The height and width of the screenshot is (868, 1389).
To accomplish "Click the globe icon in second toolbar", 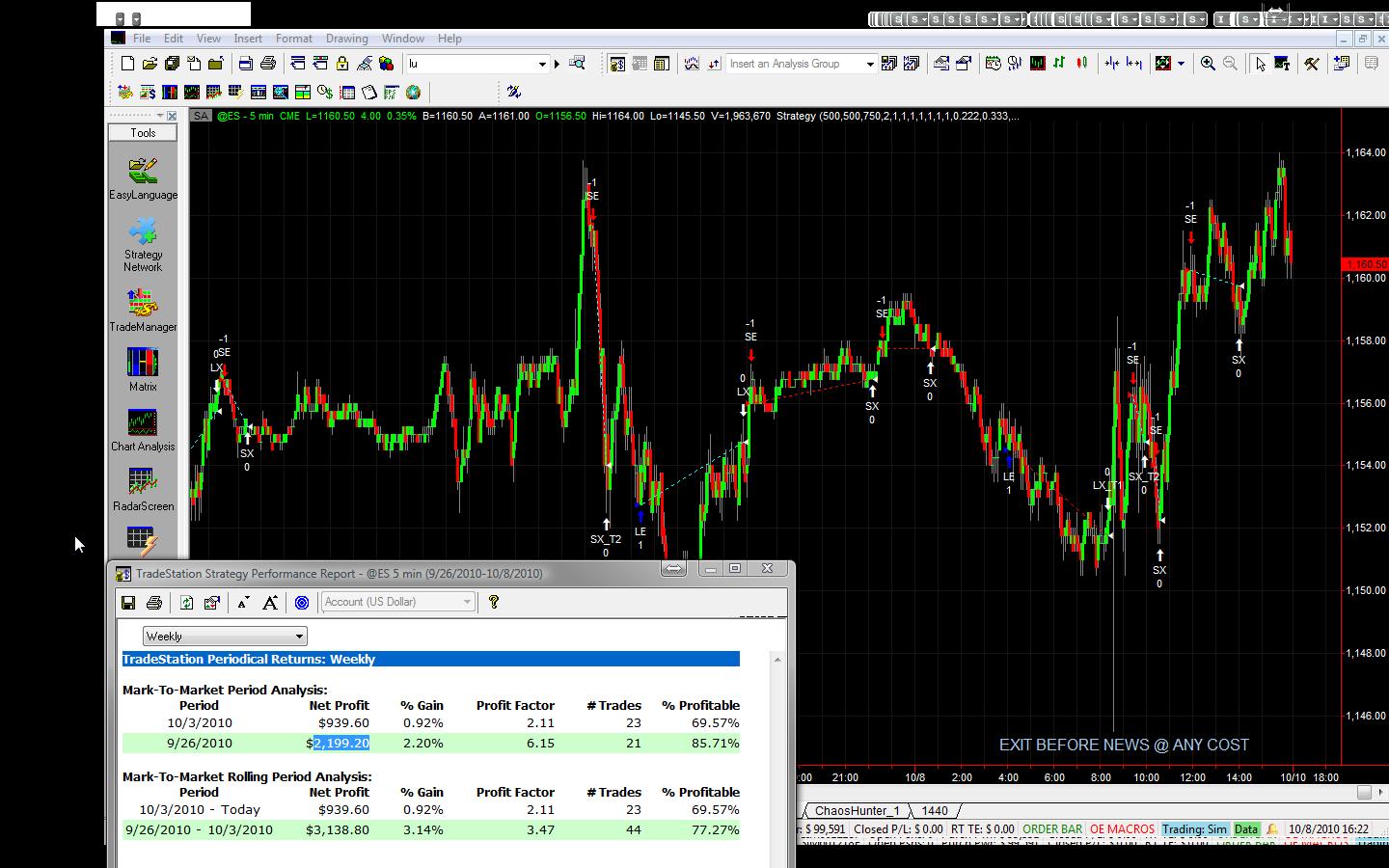I will pyautogui.click(x=413, y=93).
